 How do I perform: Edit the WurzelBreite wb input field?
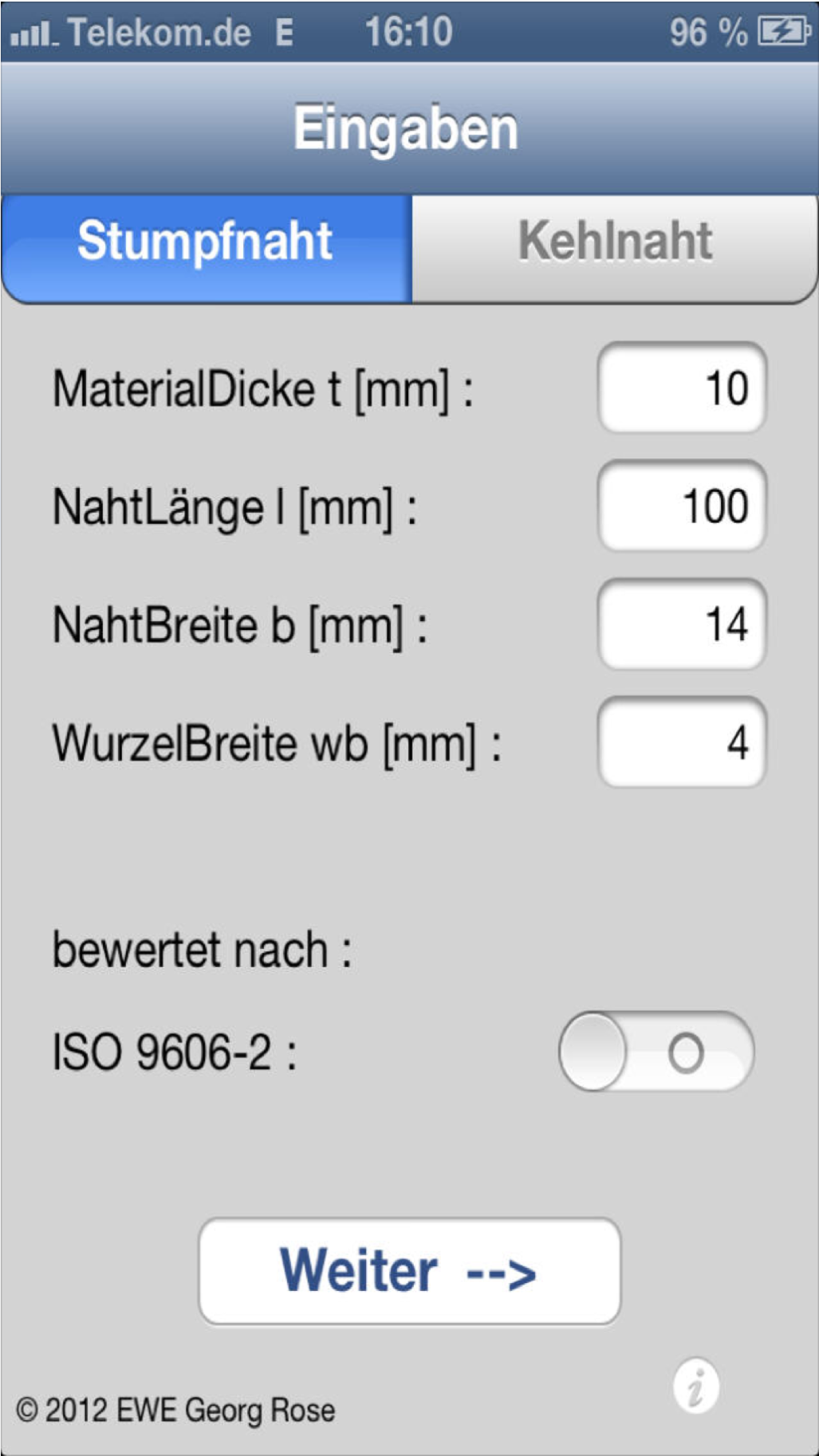(x=682, y=742)
